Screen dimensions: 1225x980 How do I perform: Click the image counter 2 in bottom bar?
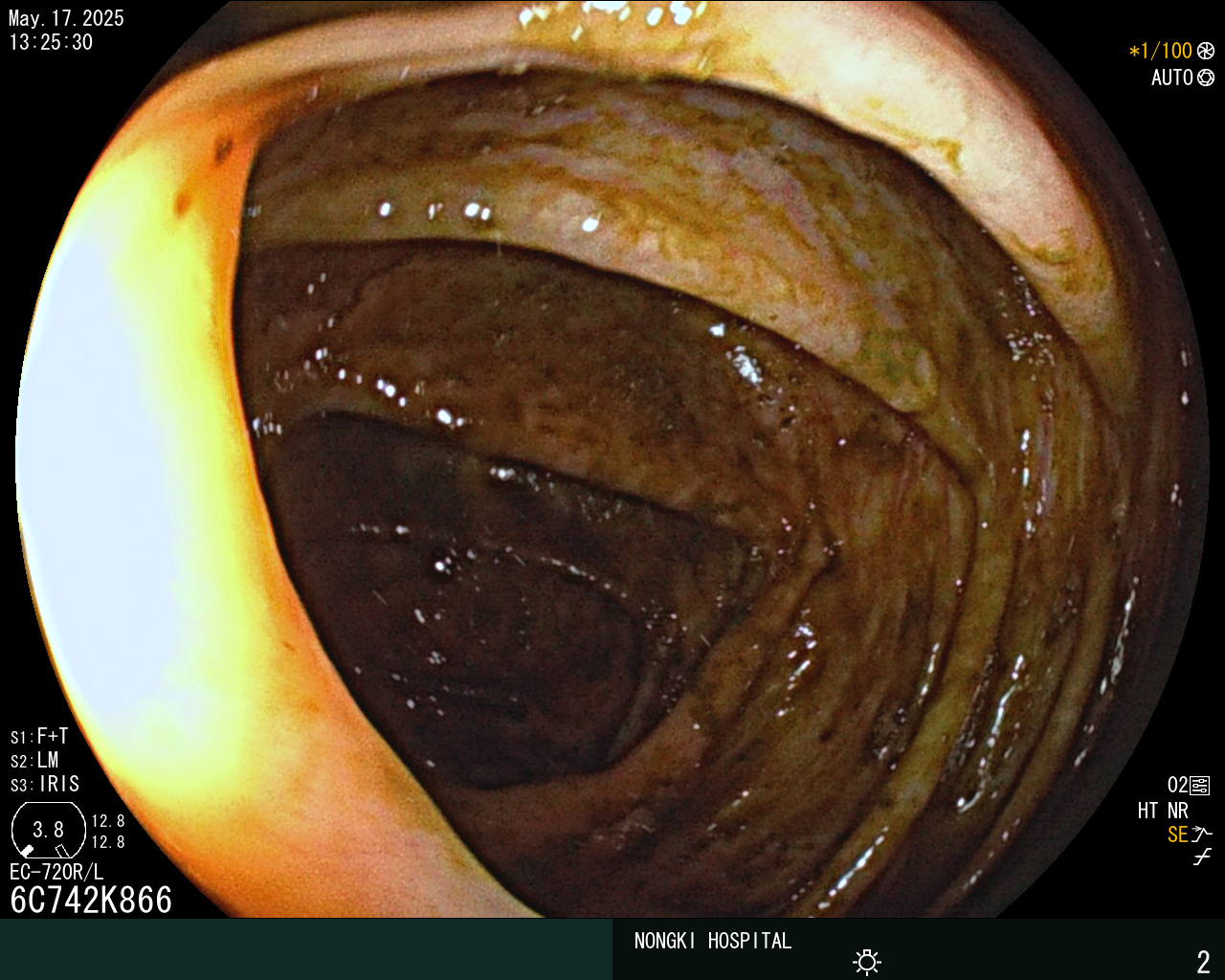[1203, 961]
